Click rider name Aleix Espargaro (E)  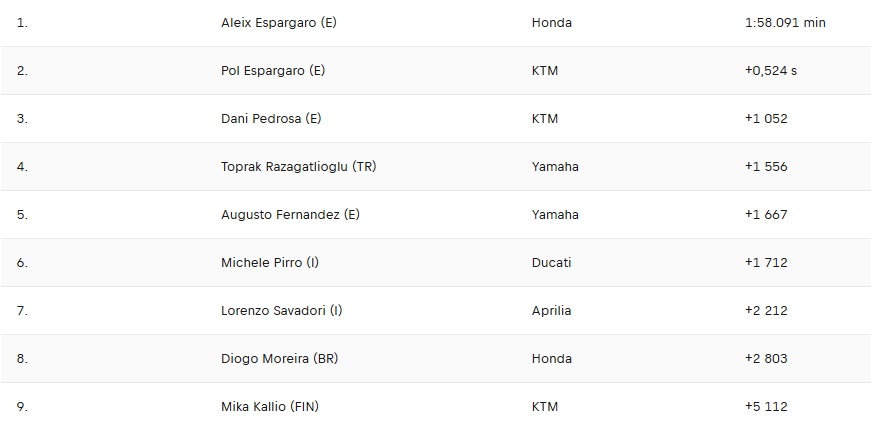click(x=277, y=23)
